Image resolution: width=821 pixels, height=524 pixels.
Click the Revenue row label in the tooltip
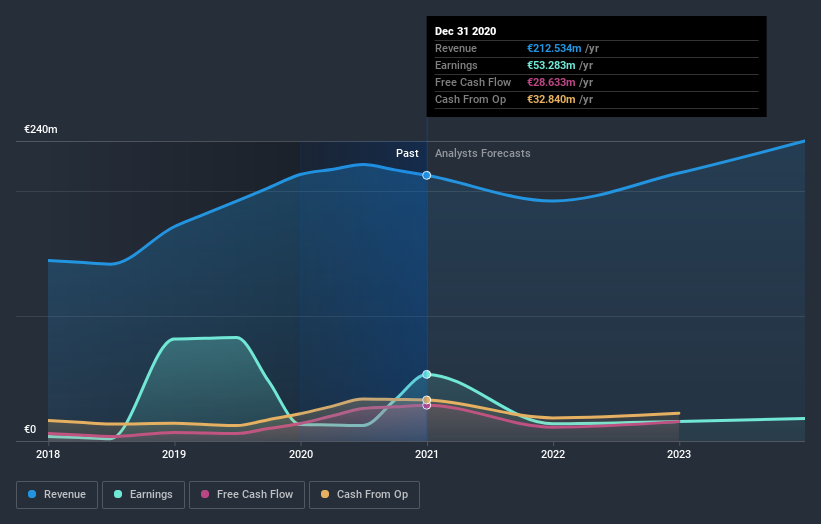pos(456,48)
